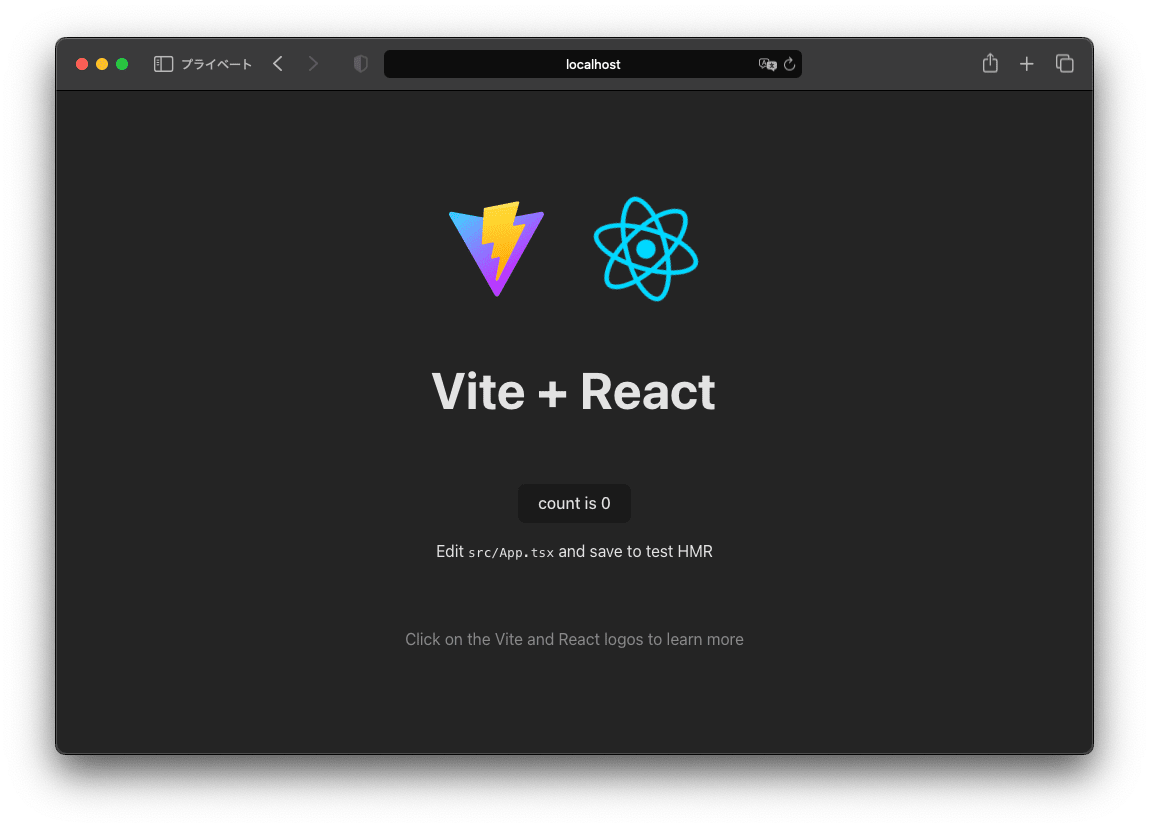Open the privacy shield report
1149x828 pixels.
[x=361, y=64]
